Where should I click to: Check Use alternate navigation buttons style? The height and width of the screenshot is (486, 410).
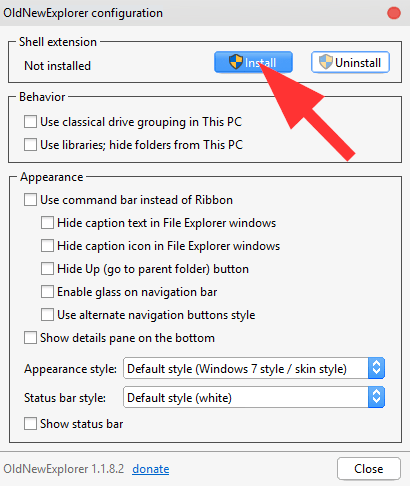pos(47,315)
